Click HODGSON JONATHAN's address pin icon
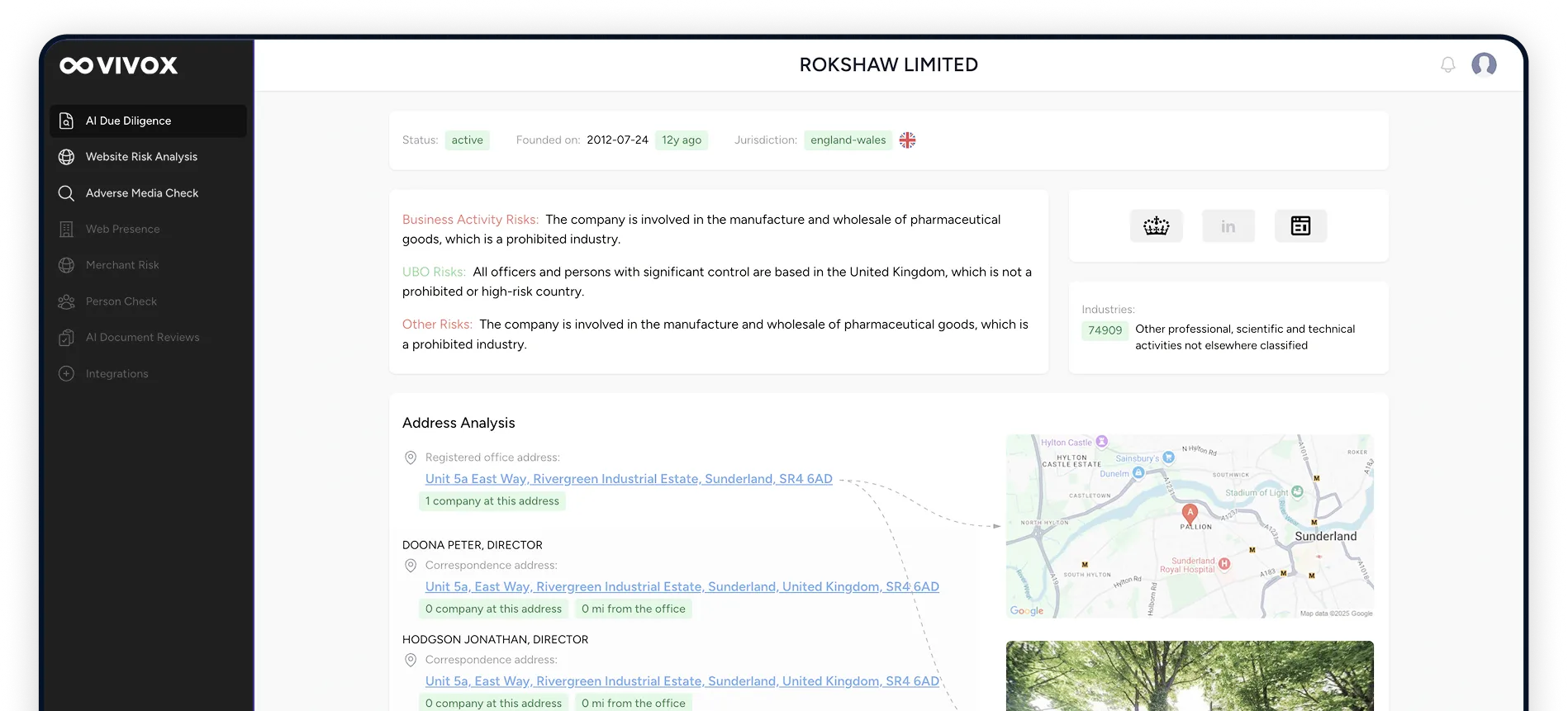This screenshot has width=1568, height=711. pos(411,660)
